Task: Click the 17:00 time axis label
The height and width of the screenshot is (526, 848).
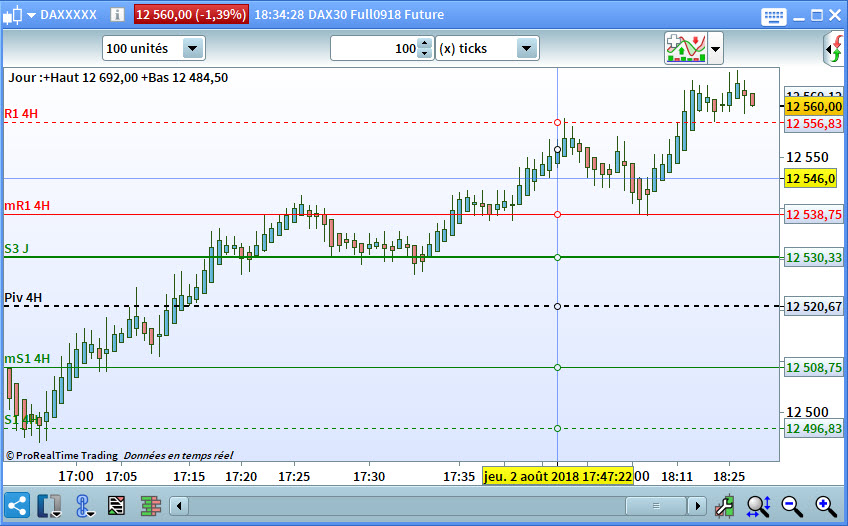Action: [76, 476]
